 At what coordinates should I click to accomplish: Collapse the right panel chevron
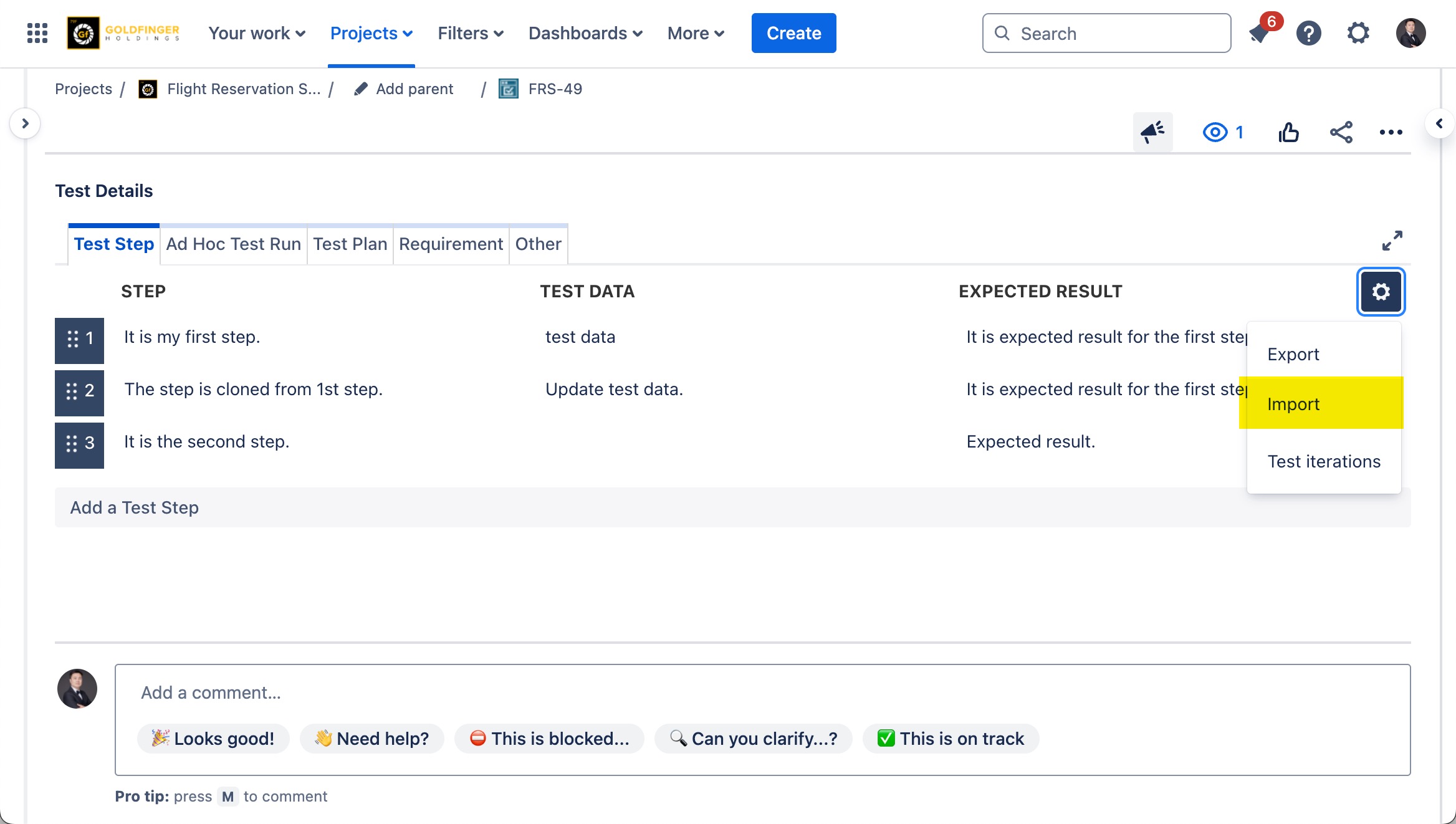pyautogui.click(x=1439, y=123)
